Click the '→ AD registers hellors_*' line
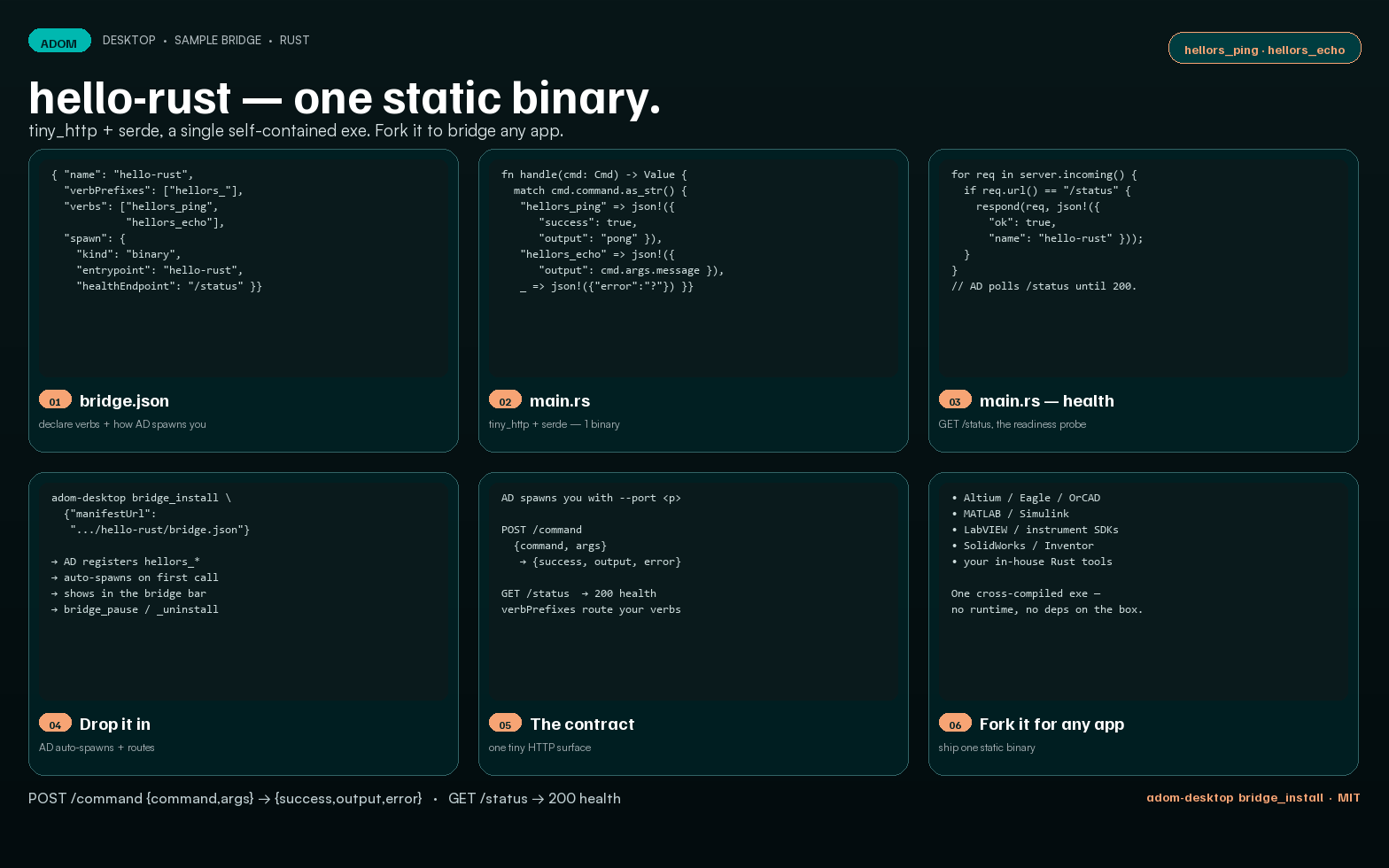The image size is (1389, 868). 126,562
